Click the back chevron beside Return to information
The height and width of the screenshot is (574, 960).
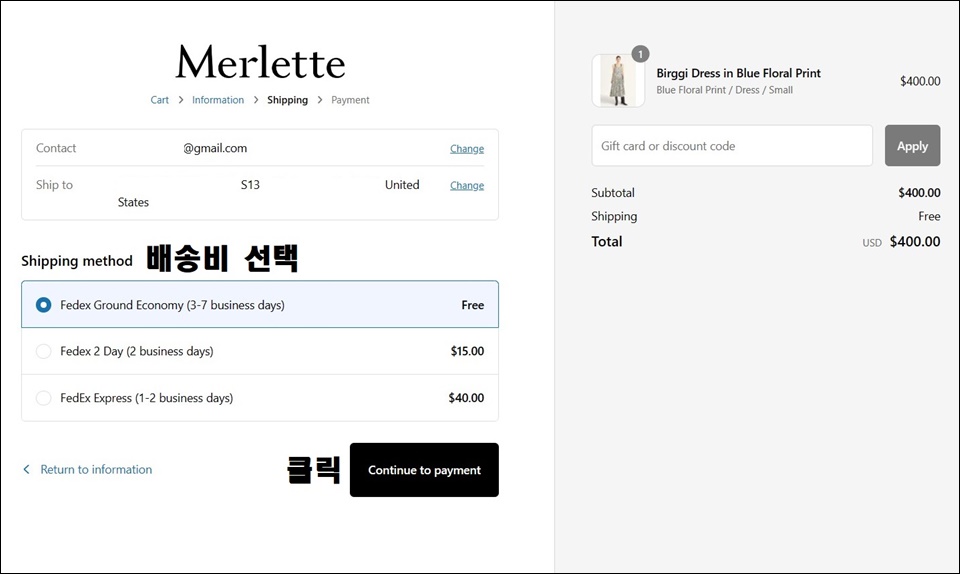[x=26, y=469]
